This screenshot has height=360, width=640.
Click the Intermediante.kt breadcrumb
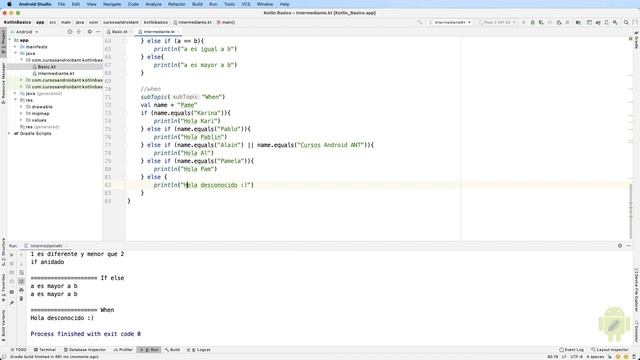192,22
